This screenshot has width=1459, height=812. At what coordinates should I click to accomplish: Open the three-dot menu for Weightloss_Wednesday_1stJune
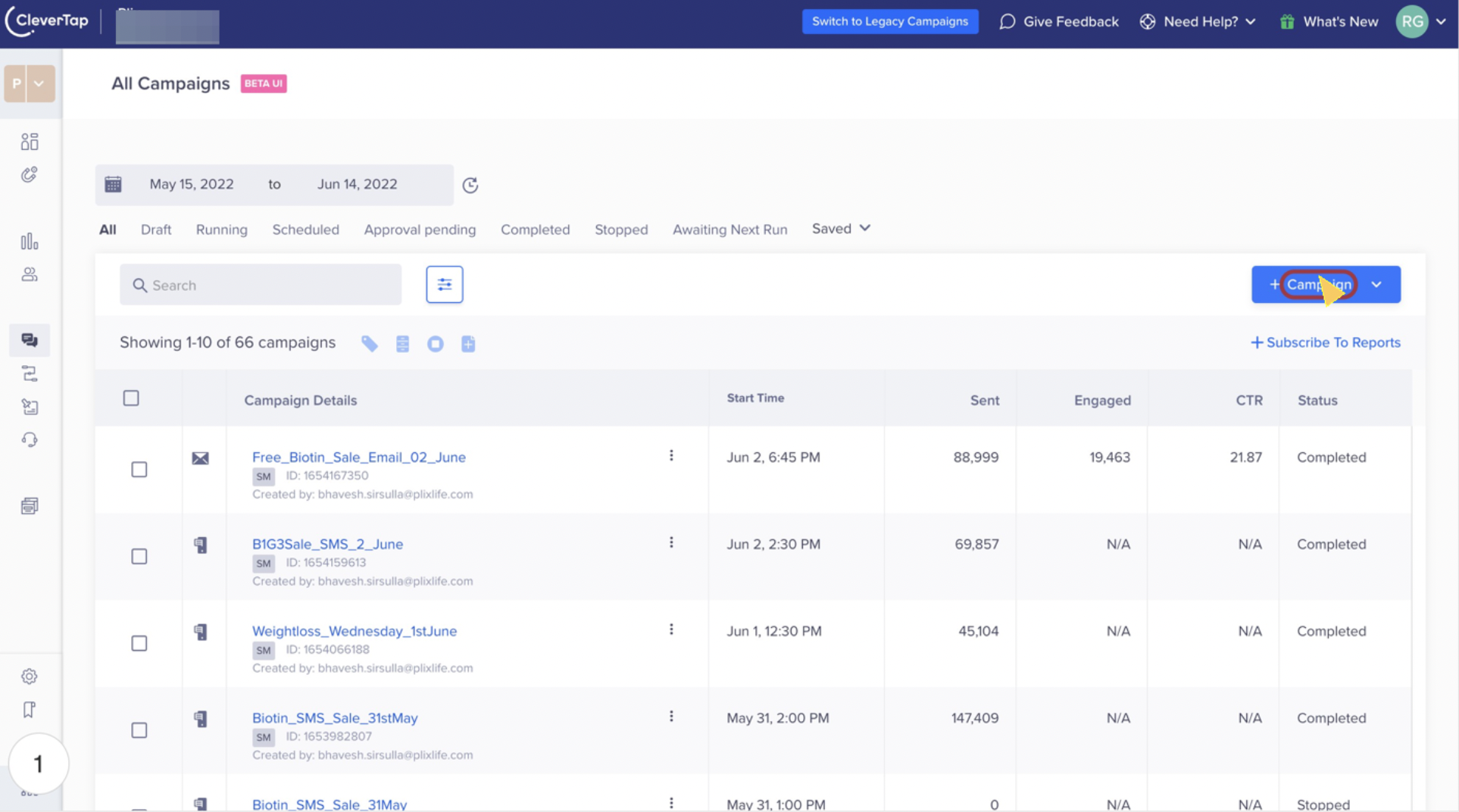pyautogui.click(x=671, y=629)
